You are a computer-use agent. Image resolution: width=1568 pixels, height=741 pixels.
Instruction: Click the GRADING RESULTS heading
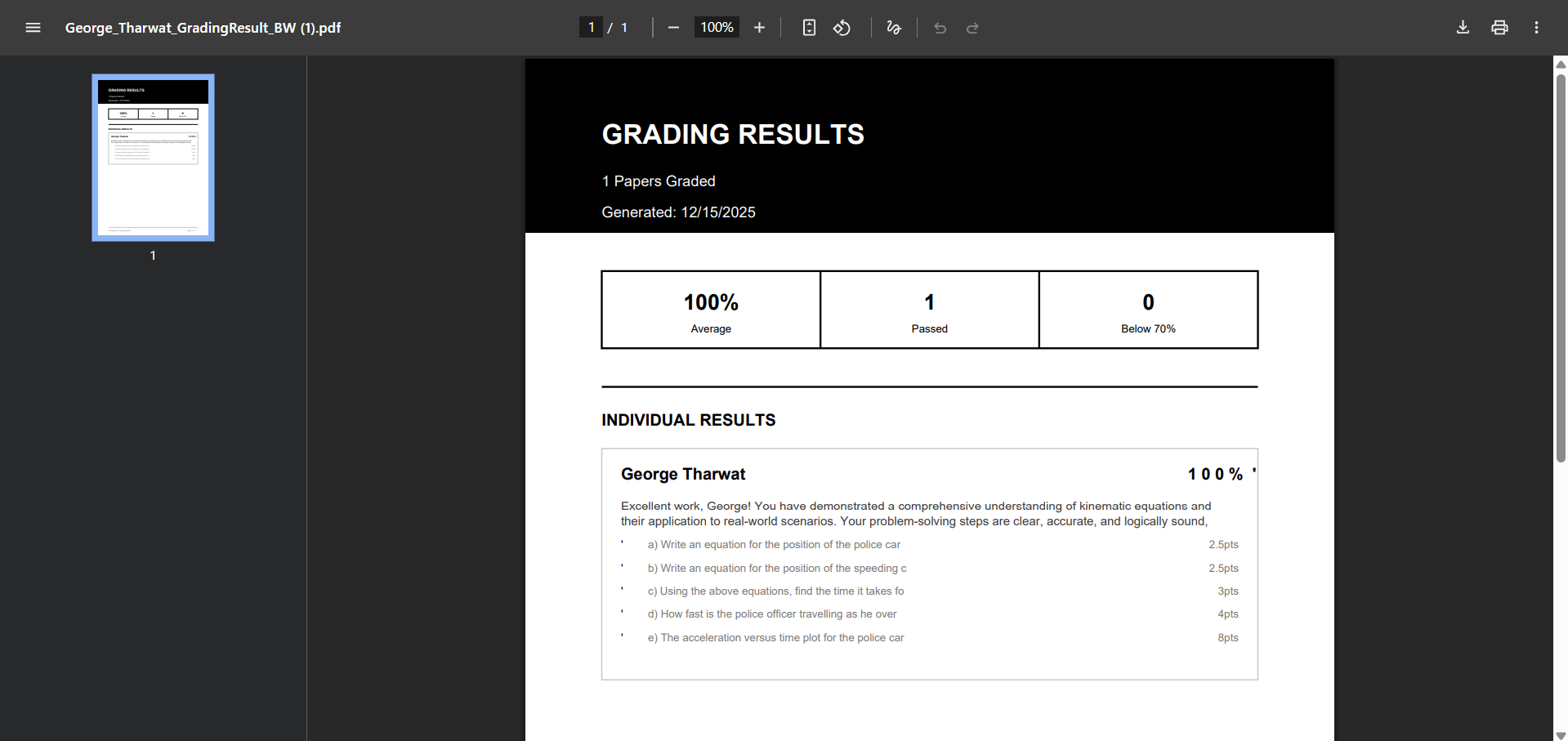pos(733,134)
